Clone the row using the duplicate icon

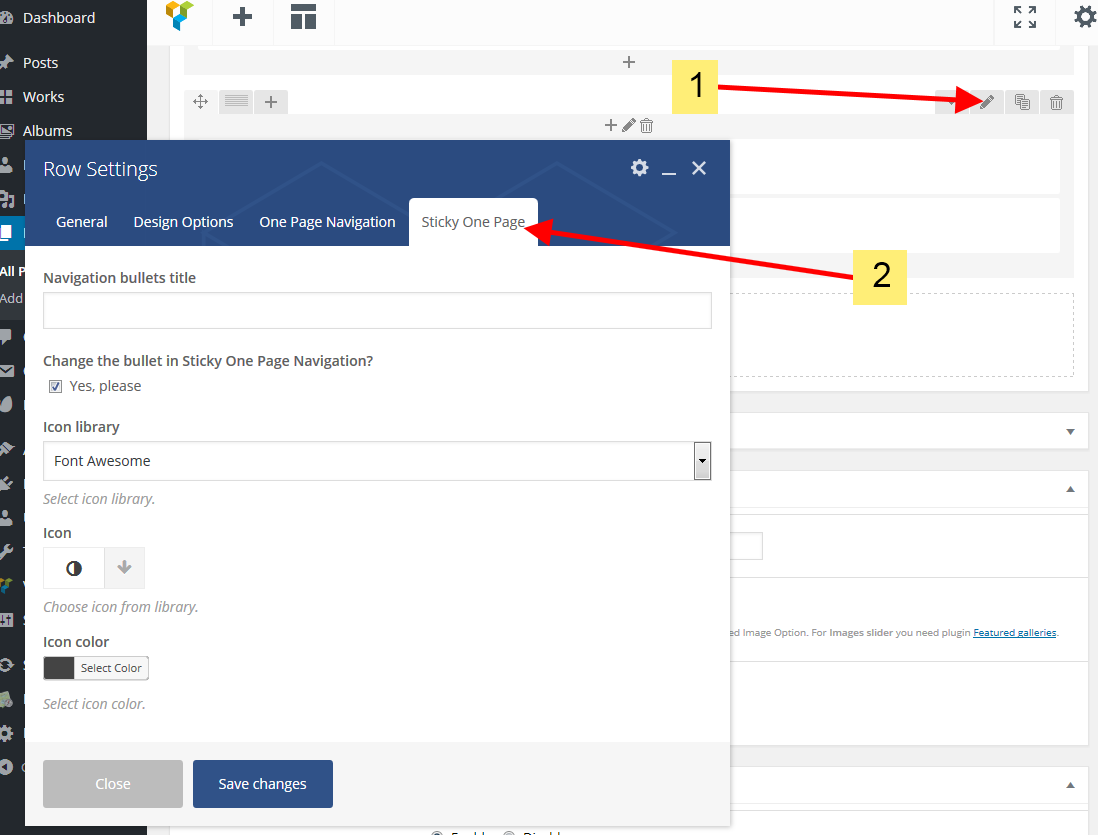point(1021,101)
